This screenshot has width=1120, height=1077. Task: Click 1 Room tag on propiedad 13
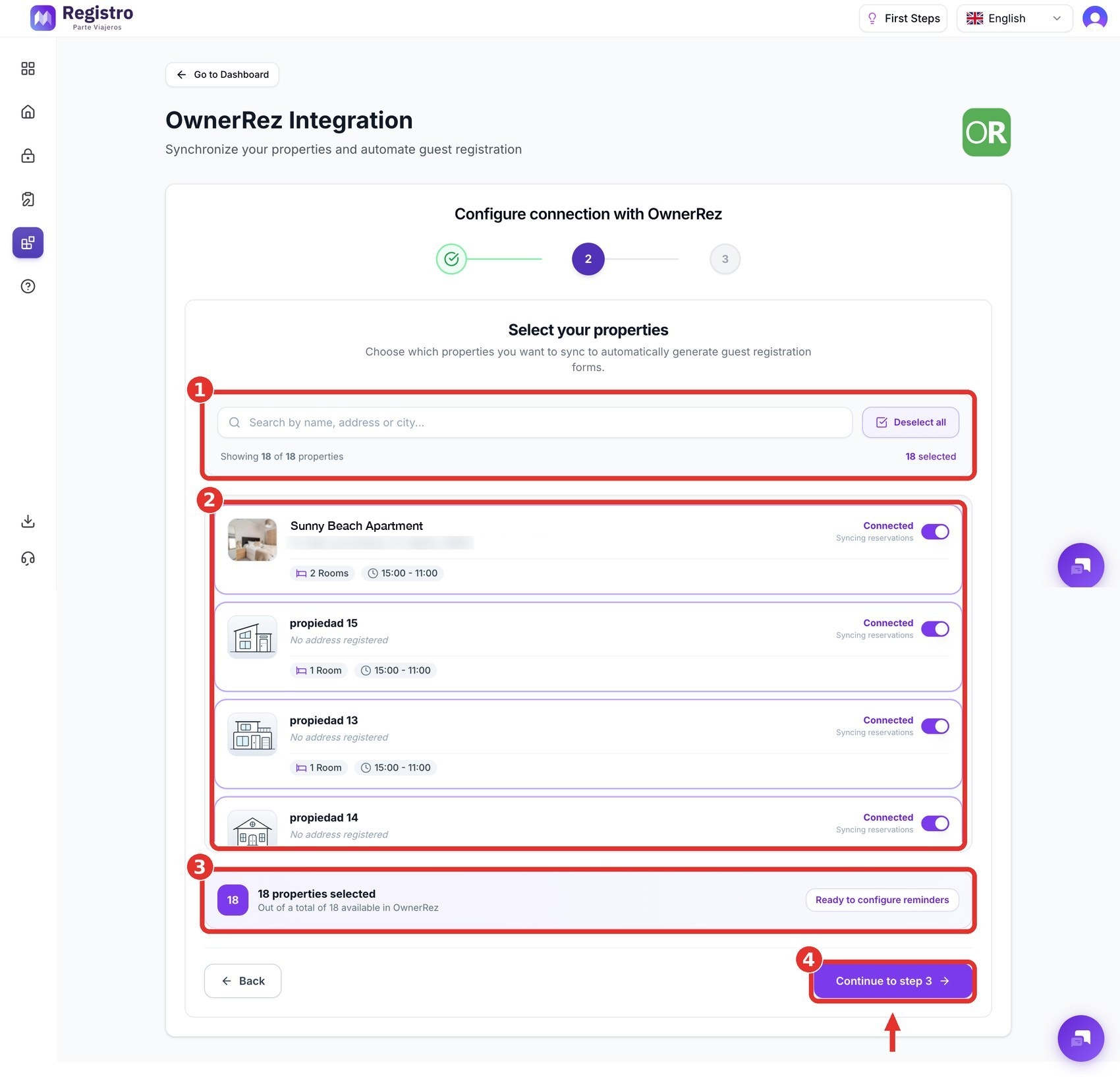click(319, 768)
